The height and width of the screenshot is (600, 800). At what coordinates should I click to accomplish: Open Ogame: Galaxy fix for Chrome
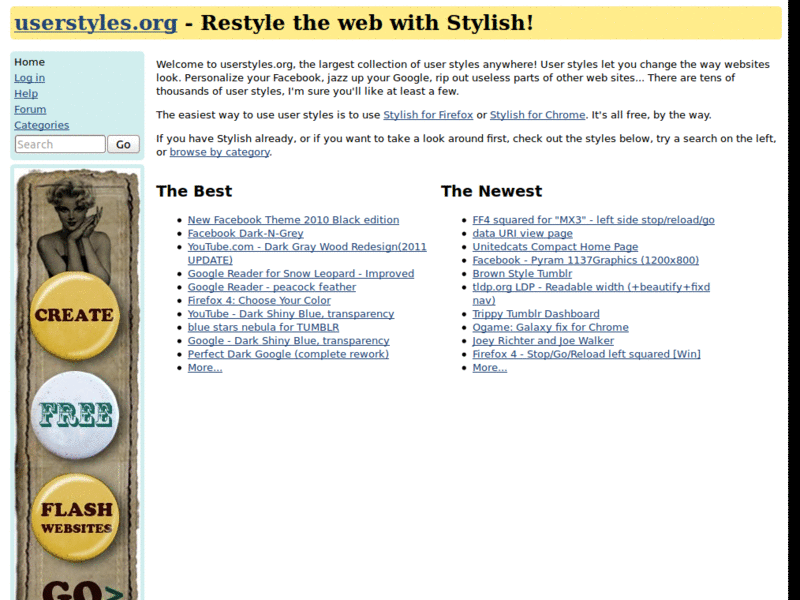tap(551, 328)
